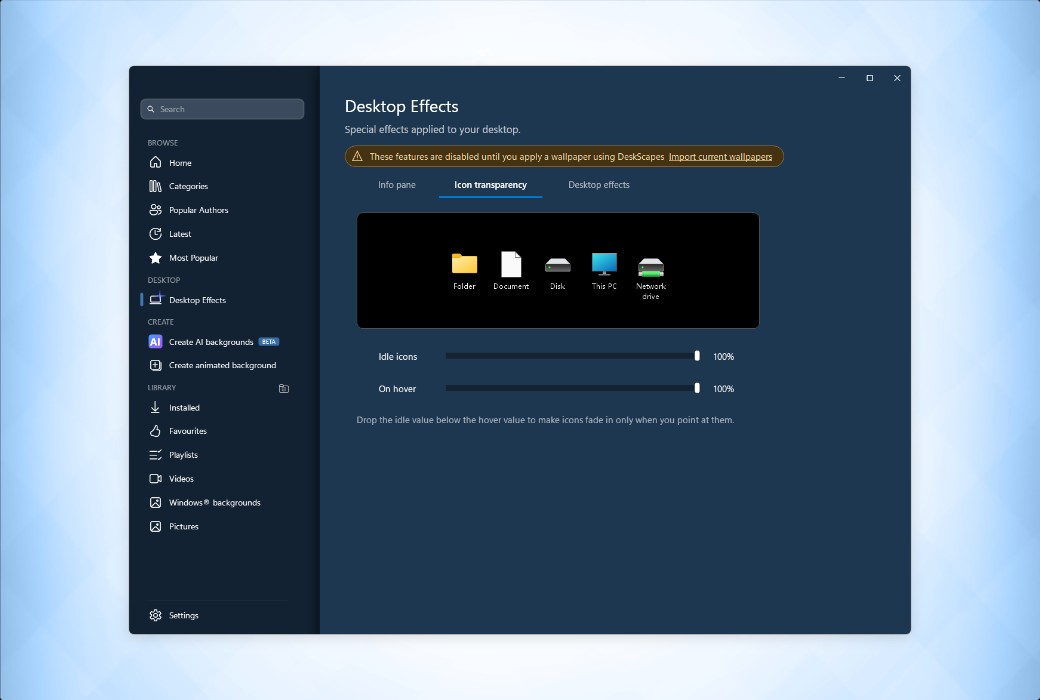Image resolution: width=1040 pixels, height=700 pixels.
Task: Open the Favourites label in Library
Action: click(188, 431)
